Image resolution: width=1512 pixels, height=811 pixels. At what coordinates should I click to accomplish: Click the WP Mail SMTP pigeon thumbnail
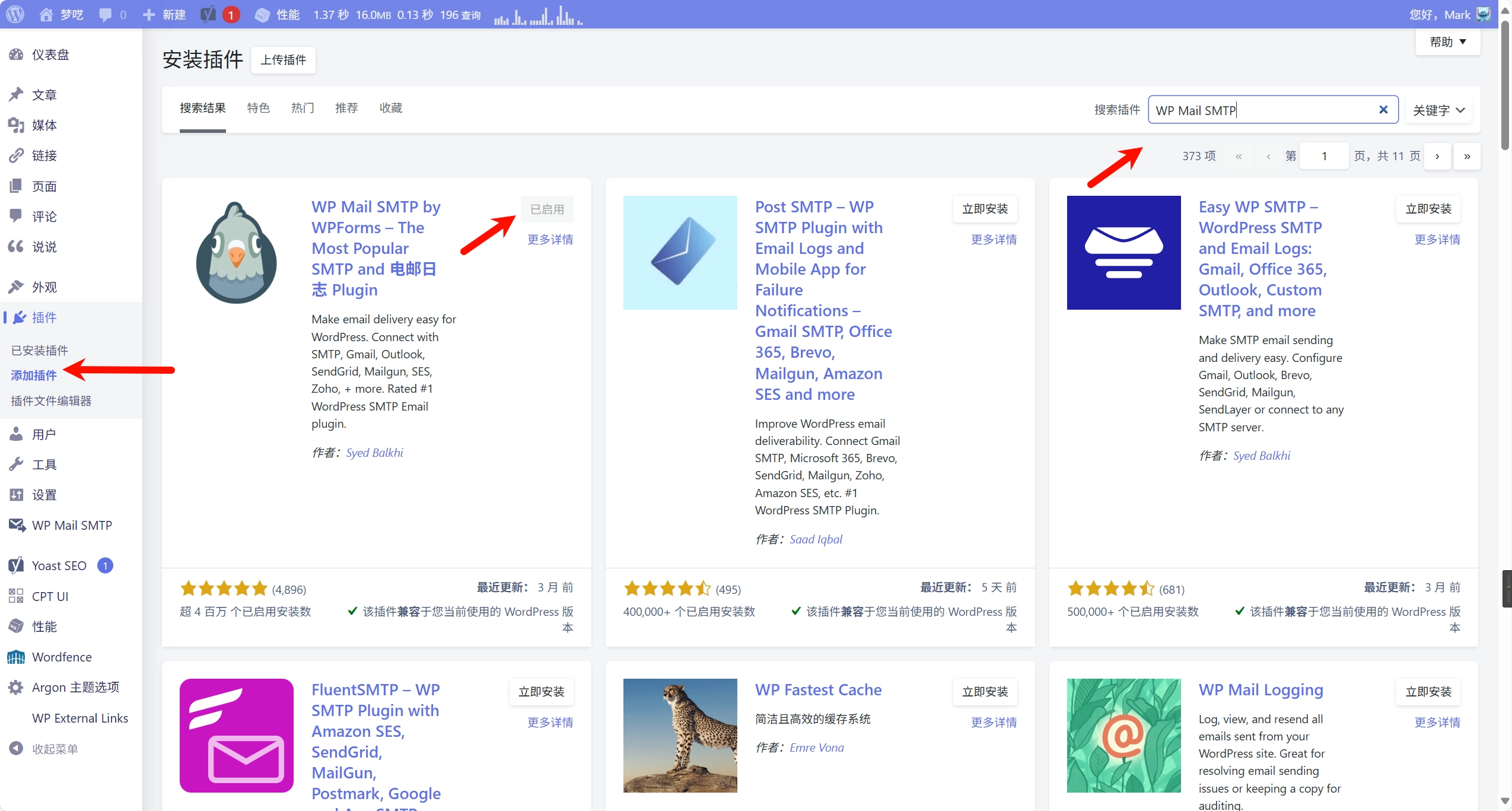(237, 253)
